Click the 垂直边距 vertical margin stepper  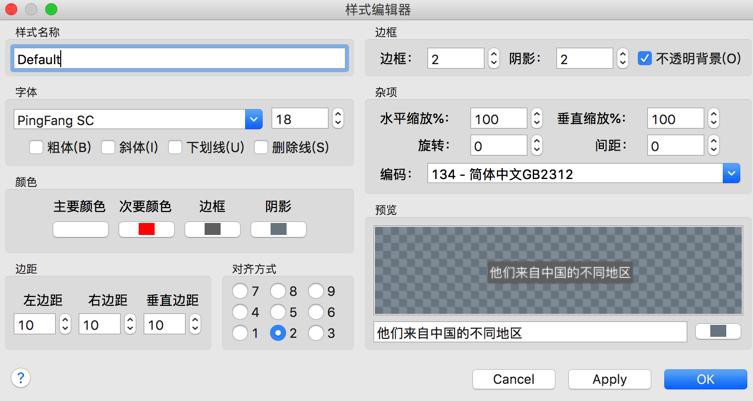pyautogui.click(x=195, y=324)
